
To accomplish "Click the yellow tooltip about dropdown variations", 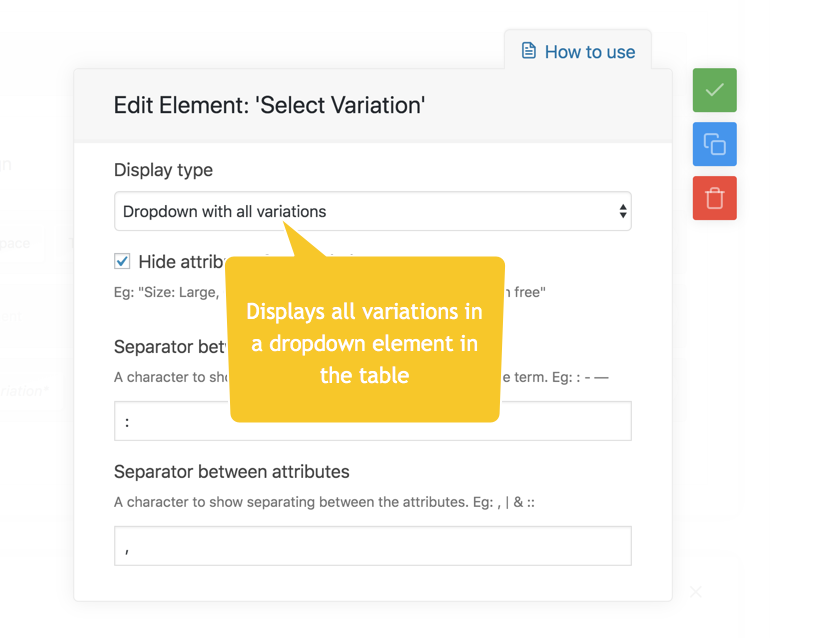I will [365, 340].
